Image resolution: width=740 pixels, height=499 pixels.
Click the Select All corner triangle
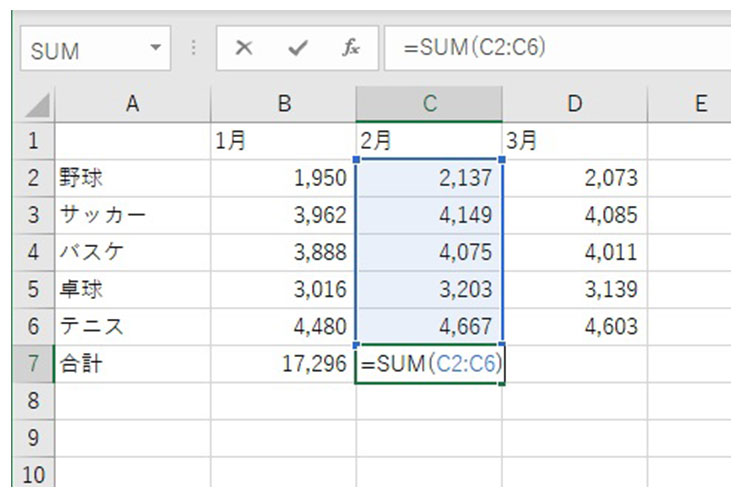tap(36, 104)
